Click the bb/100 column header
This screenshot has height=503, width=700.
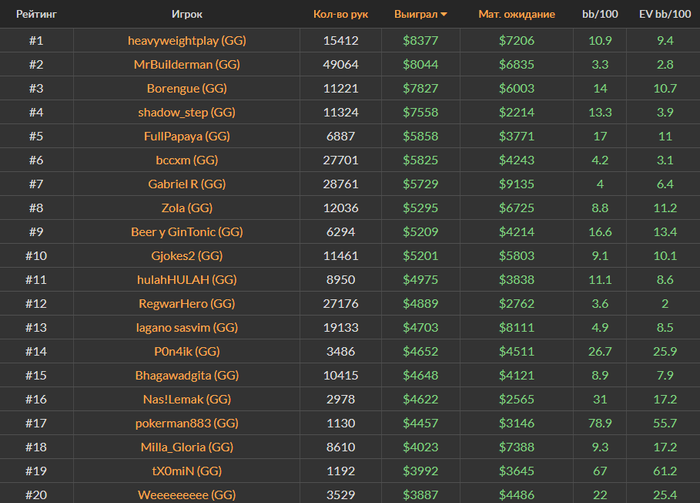[600, 15]
